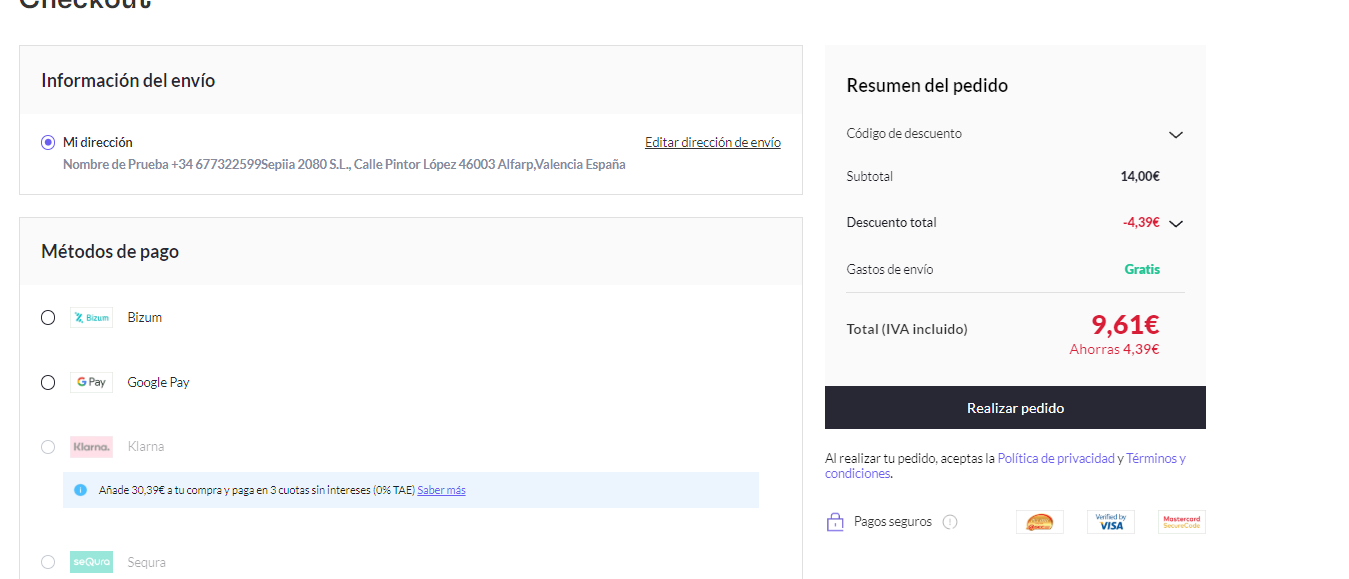Select the Klarna payment radio button

(x=48, y=447)
